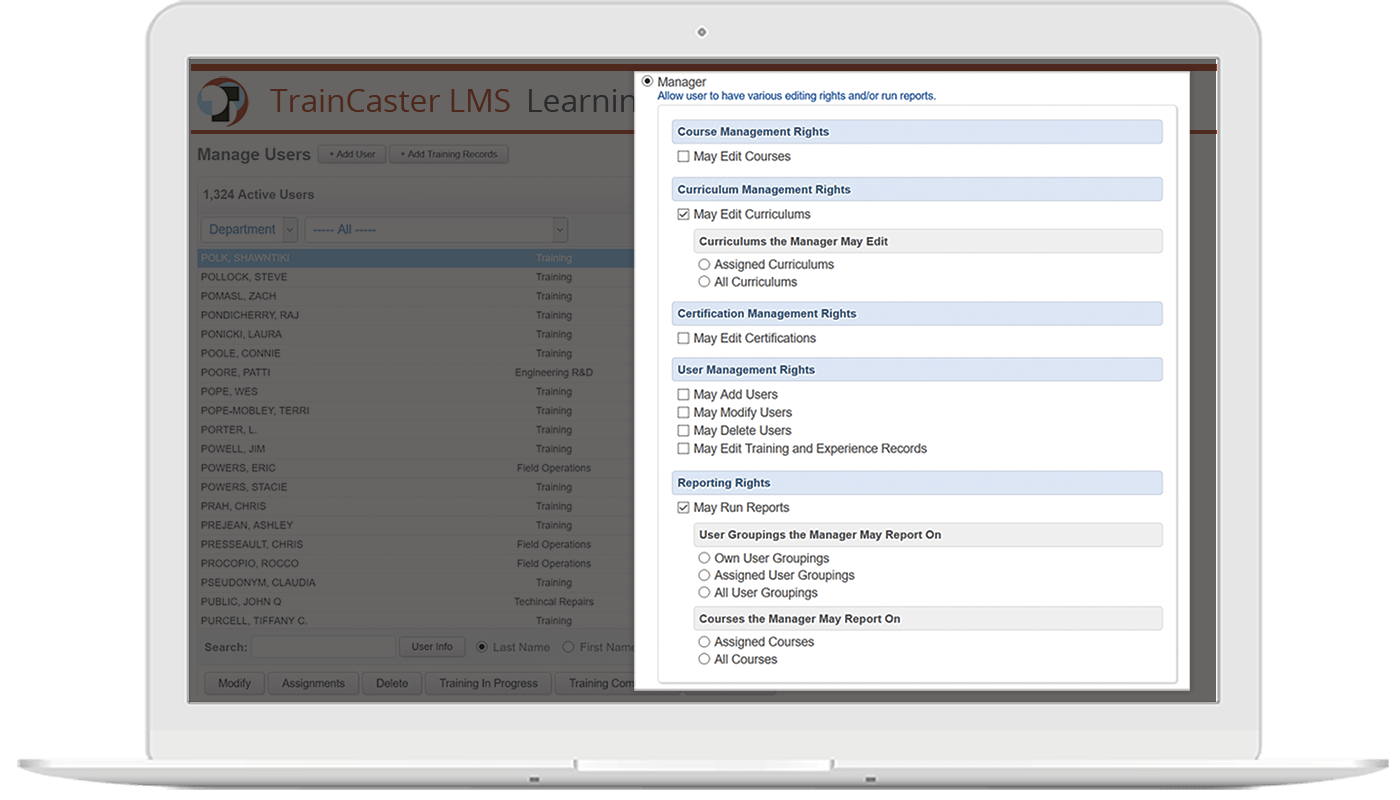Click the User Info button
The height and width of the screenshot is (800, 1400).
click(432, 647)
